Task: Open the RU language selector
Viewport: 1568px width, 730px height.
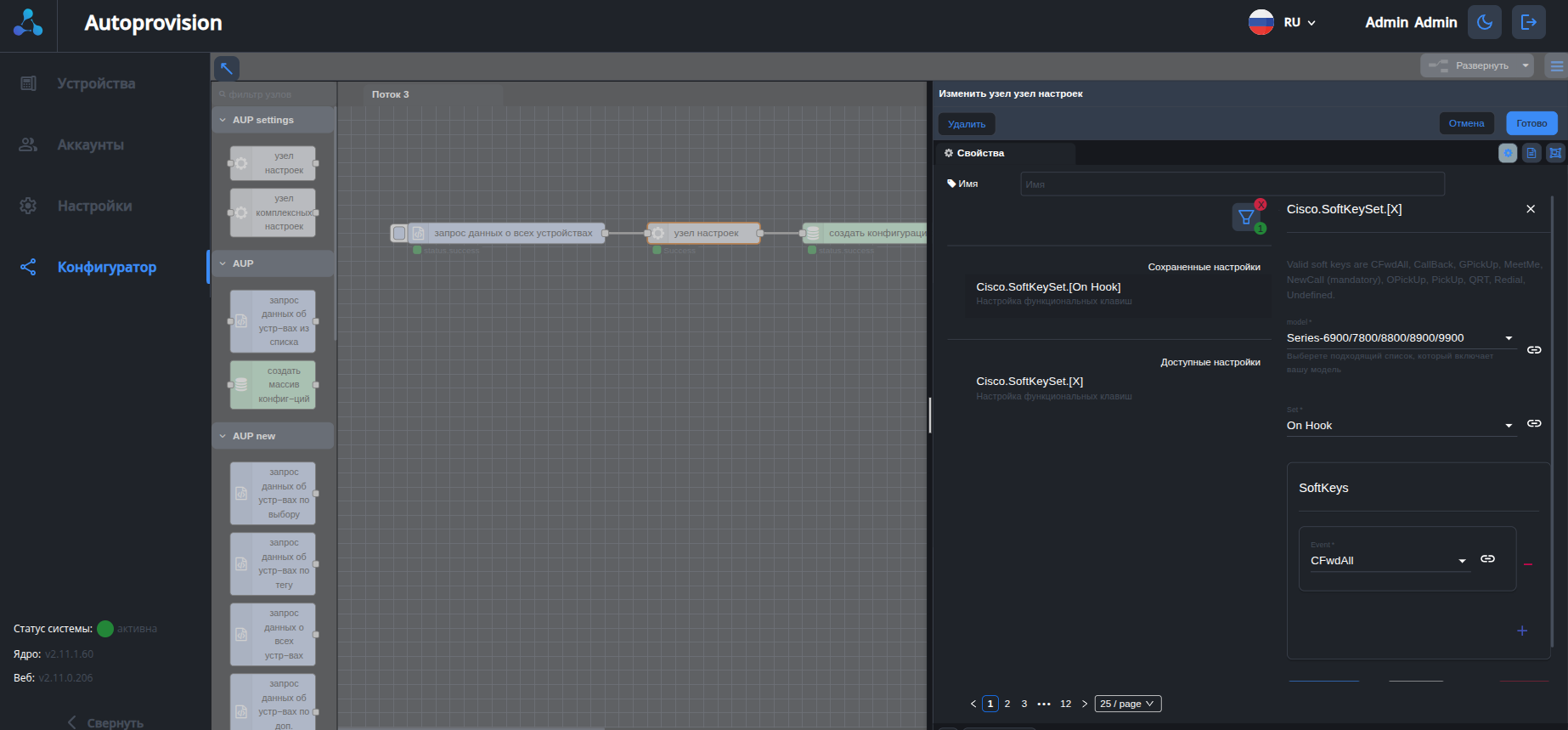Action: [1283, 23]
